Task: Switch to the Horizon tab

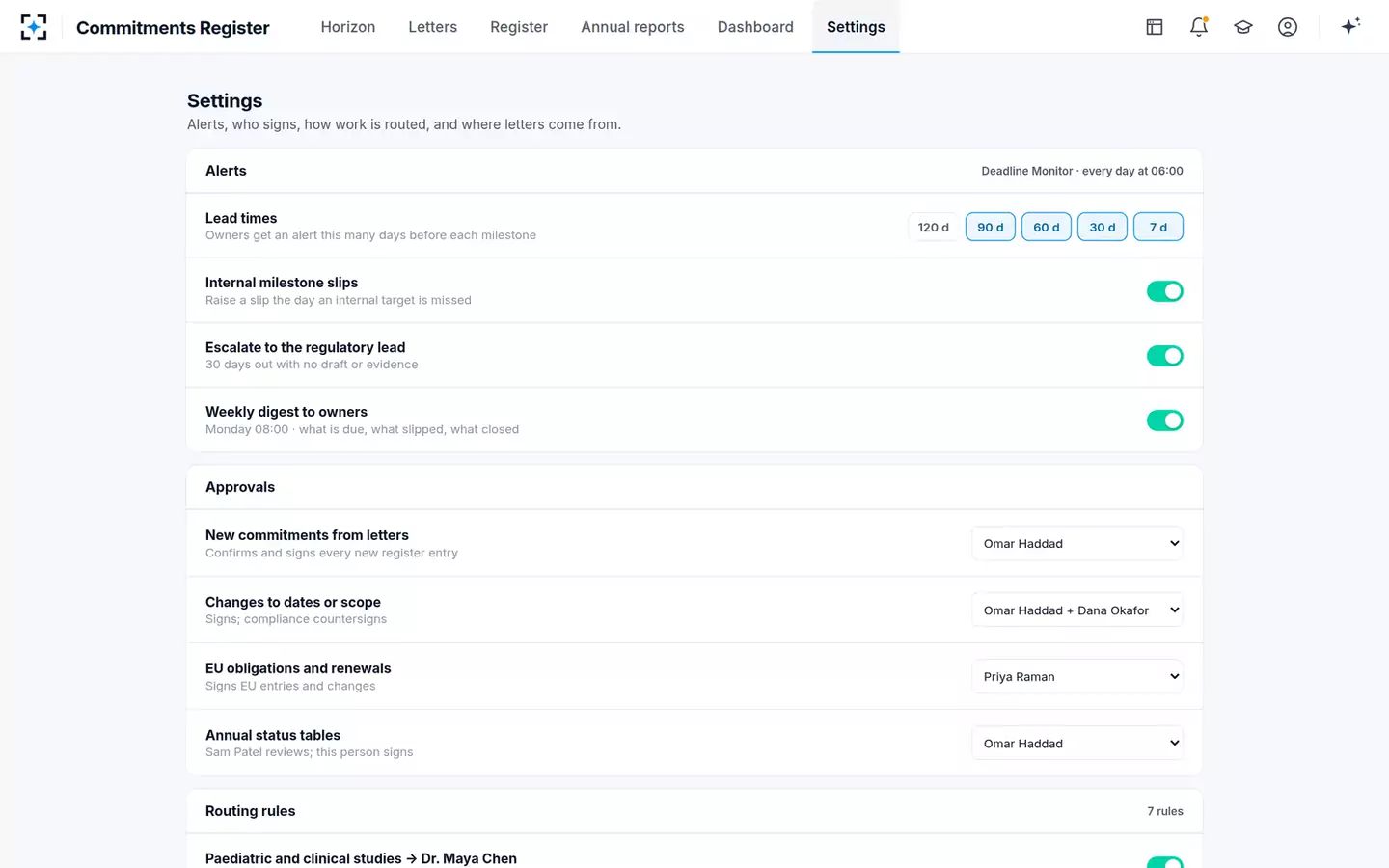Action: [348, 27]
